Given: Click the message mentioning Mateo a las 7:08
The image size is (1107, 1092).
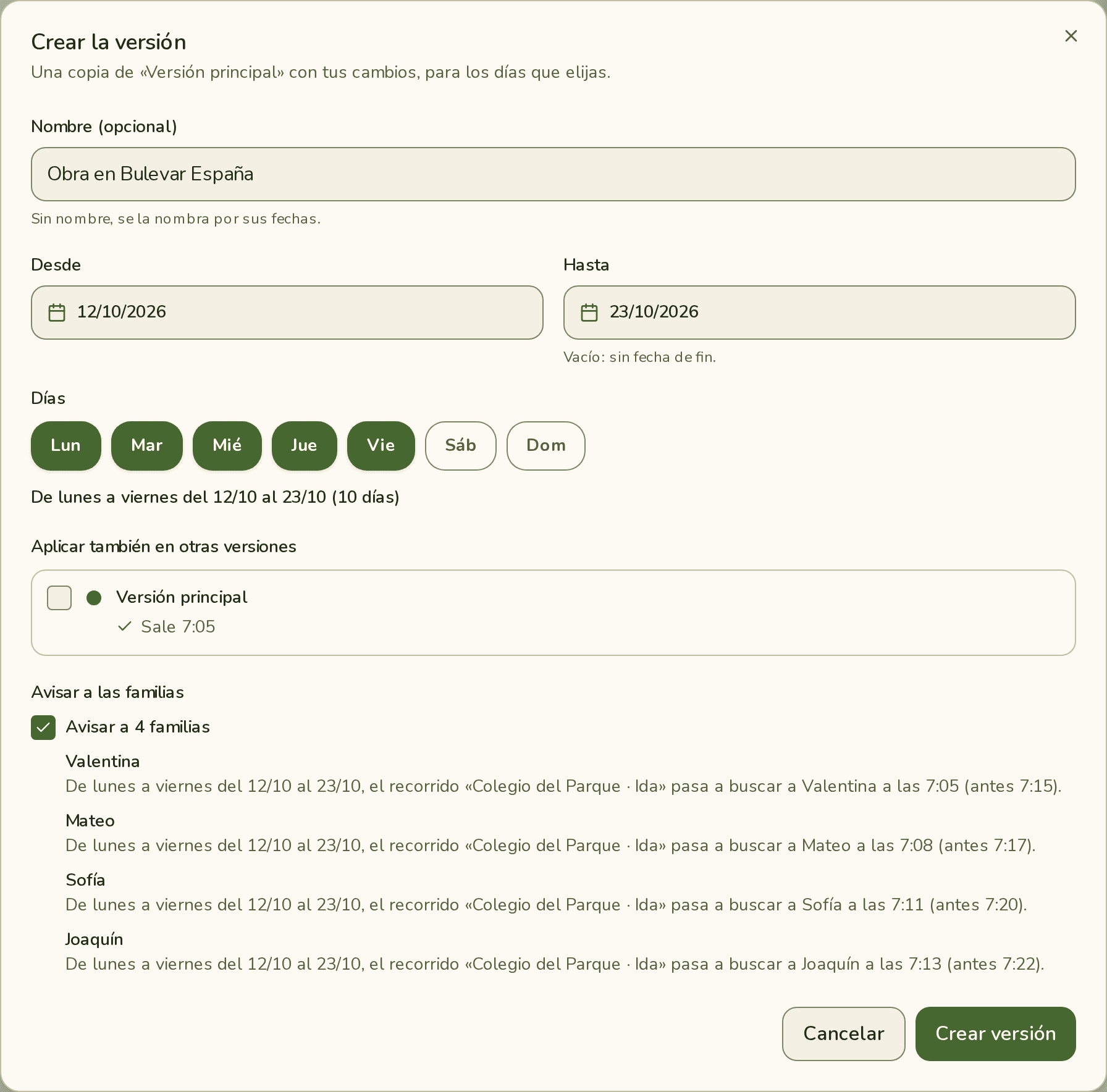Looking at the screenshot, I should (550, 846).
